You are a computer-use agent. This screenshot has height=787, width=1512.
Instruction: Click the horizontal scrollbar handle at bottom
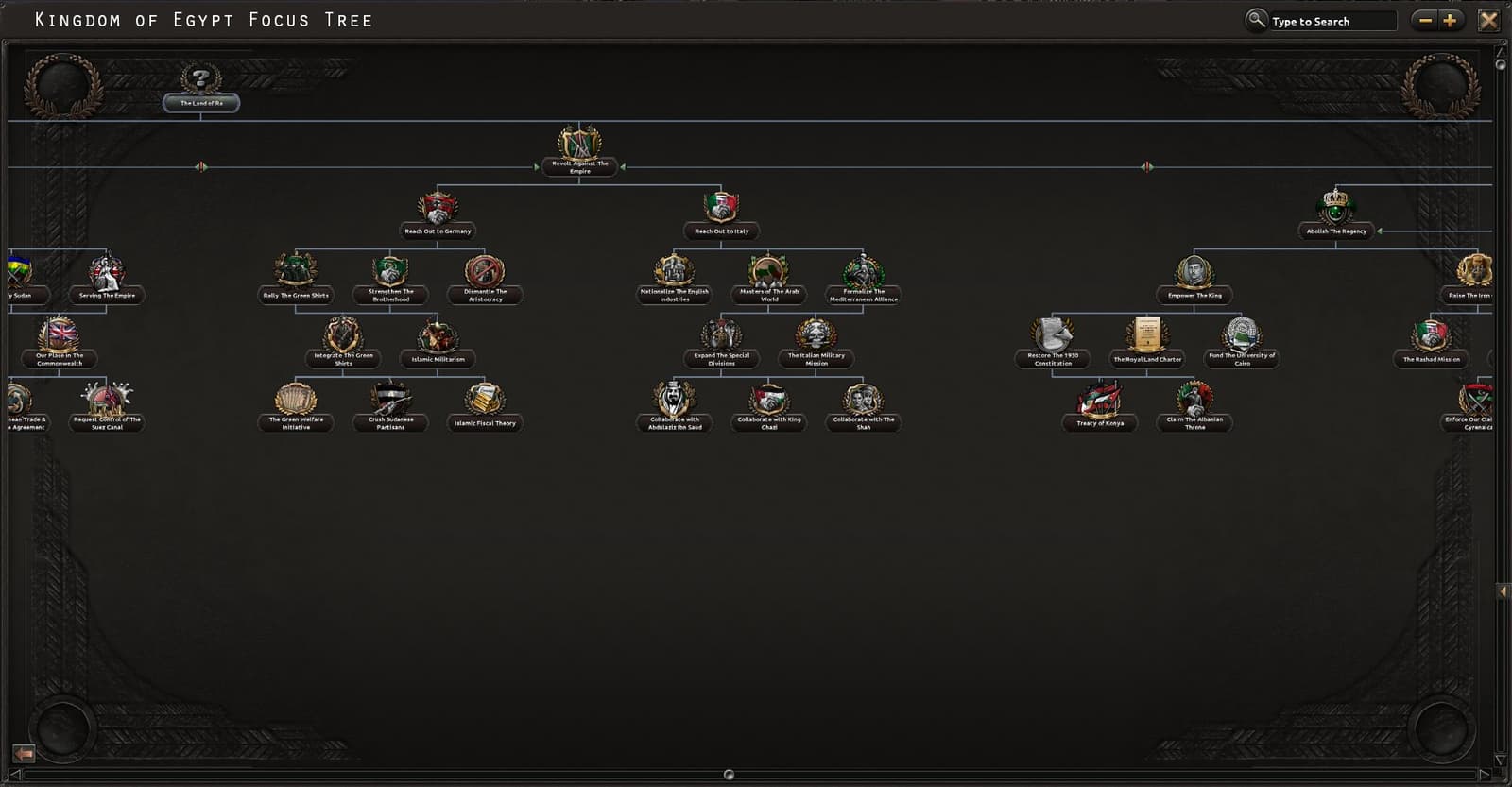pyautogui.click(x=729, y=775)
